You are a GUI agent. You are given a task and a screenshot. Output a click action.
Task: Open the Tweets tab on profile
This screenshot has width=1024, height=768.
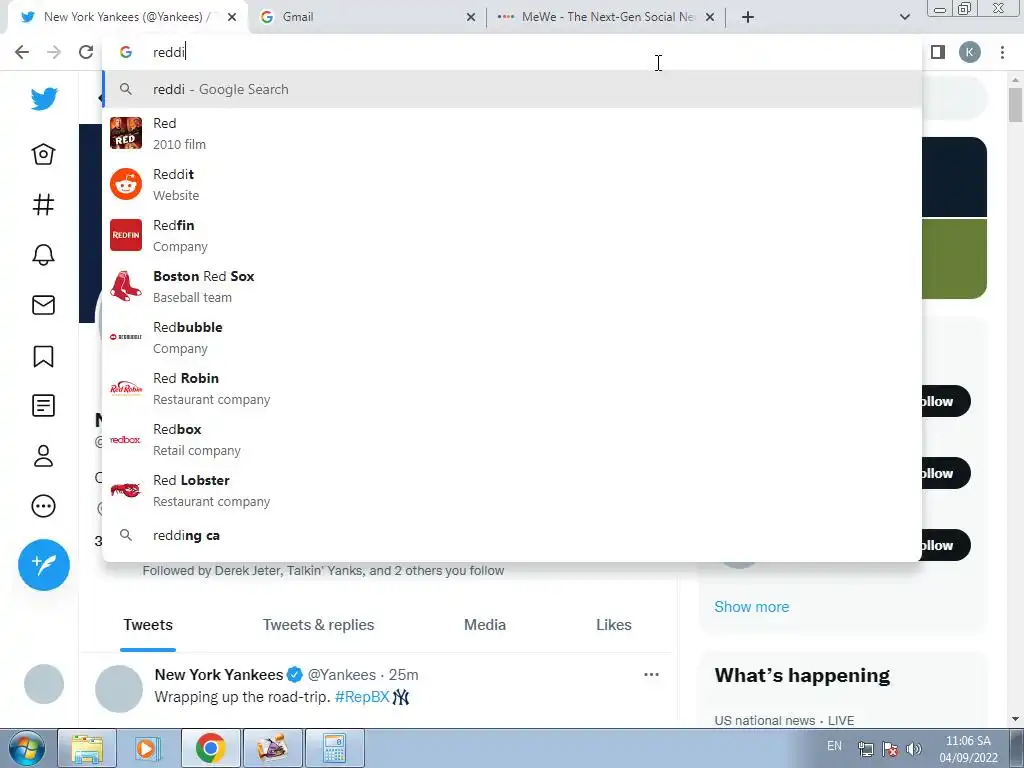point(148,625)
